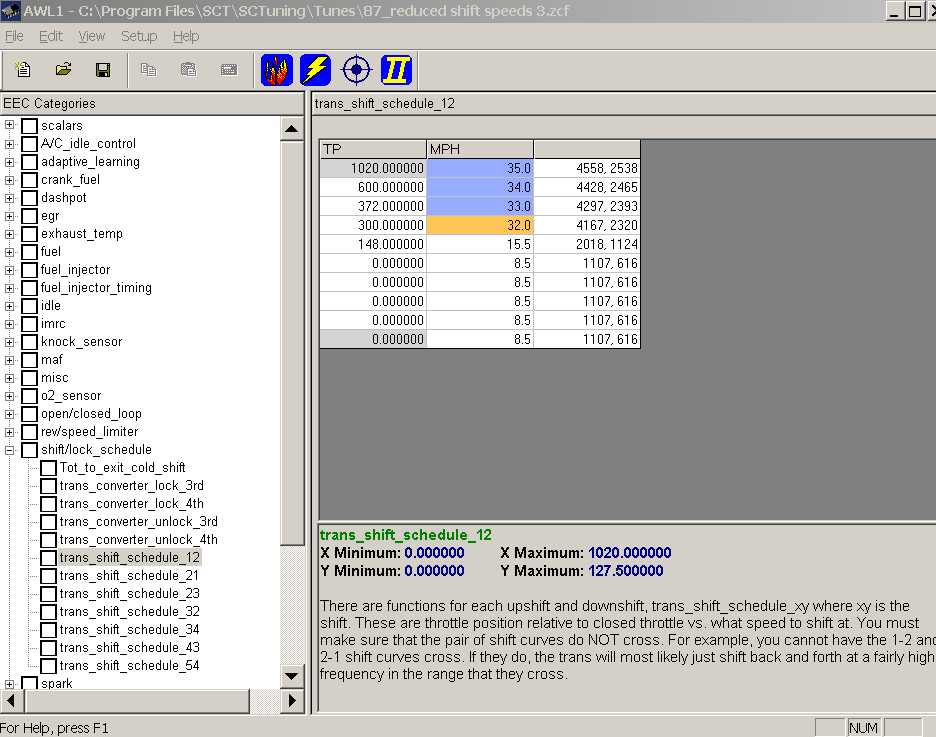Click the New file toolbar icon
The width and height of the screenshot is (936, 737).
pyautogui.click(x=23, y=70)
